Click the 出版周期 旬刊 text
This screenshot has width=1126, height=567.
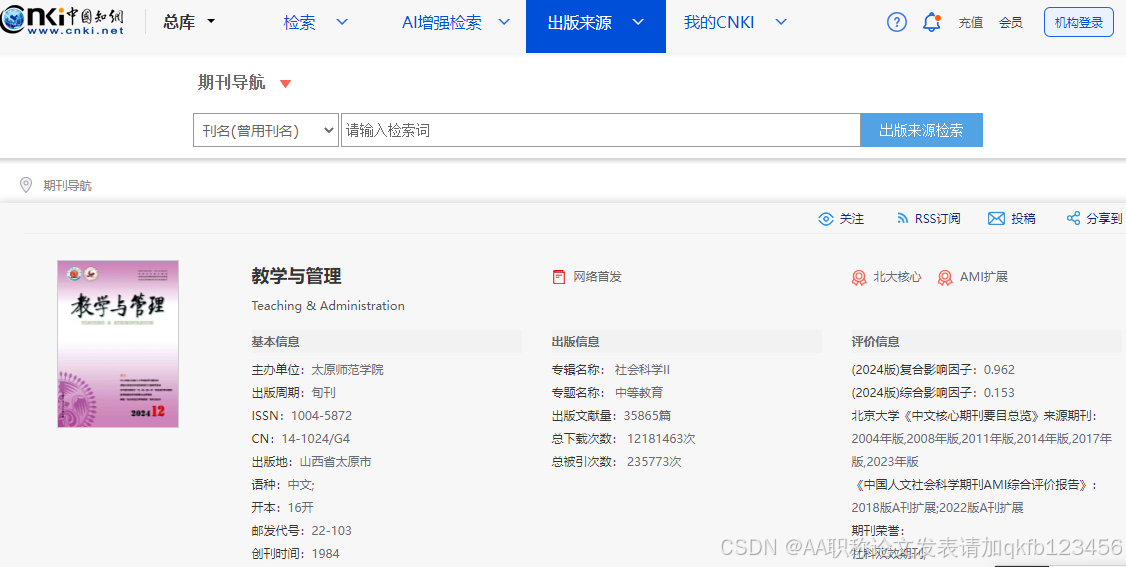294,393
